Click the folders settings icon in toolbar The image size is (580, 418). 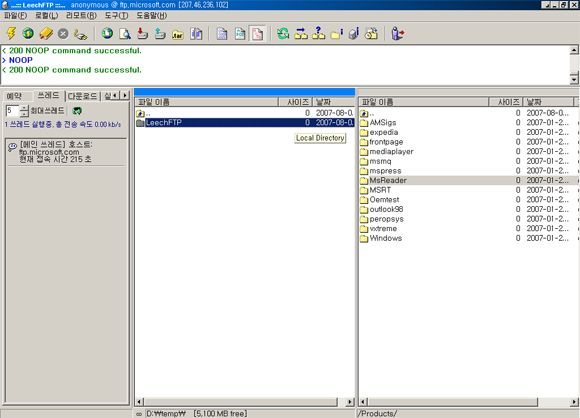coord(372,34)
